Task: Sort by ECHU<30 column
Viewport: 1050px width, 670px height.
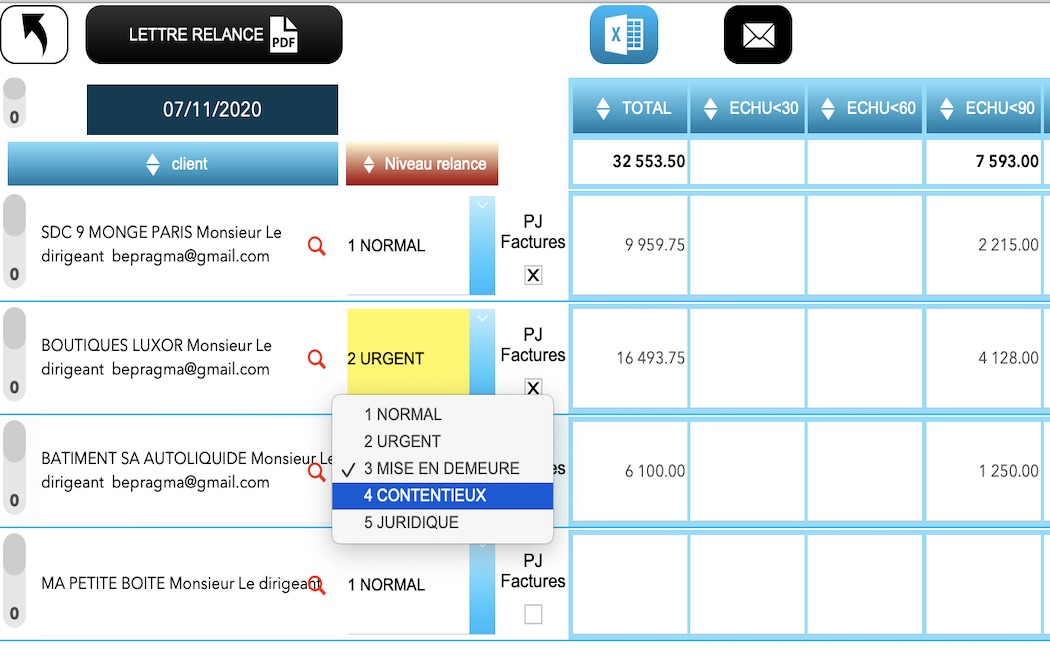Action: click(747, 108)
